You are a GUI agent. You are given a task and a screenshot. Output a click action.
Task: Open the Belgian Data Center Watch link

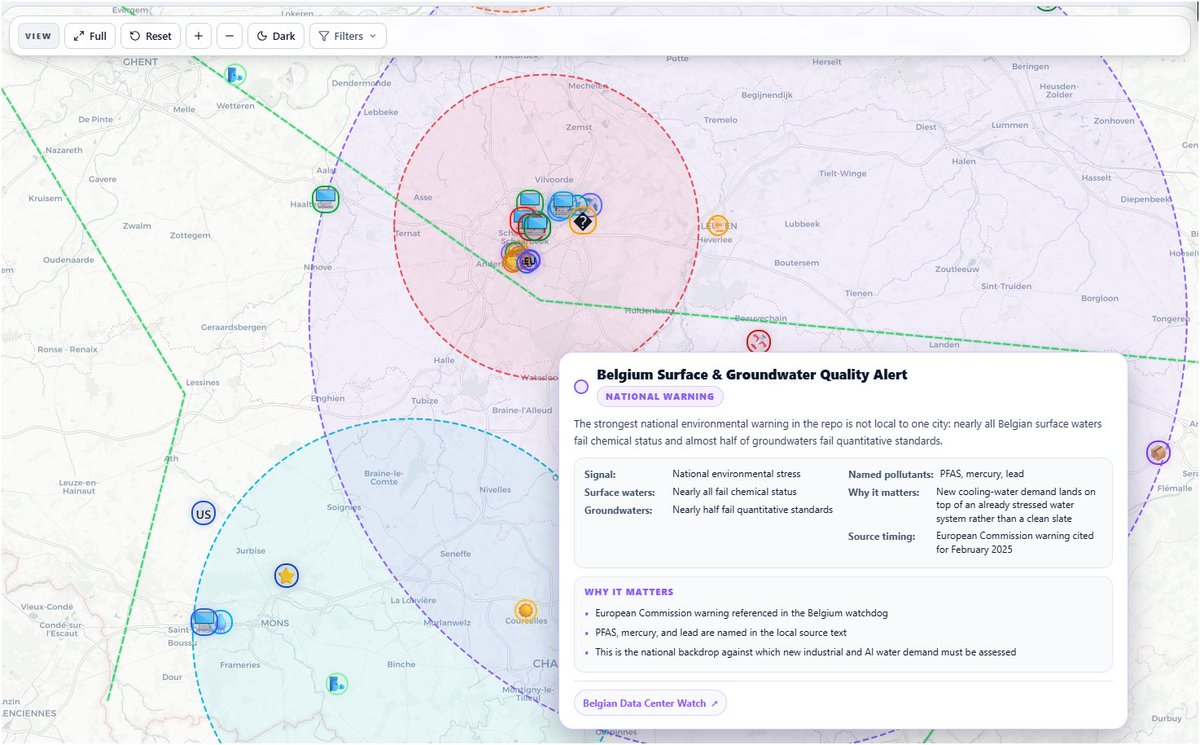[x=650, y=703]
